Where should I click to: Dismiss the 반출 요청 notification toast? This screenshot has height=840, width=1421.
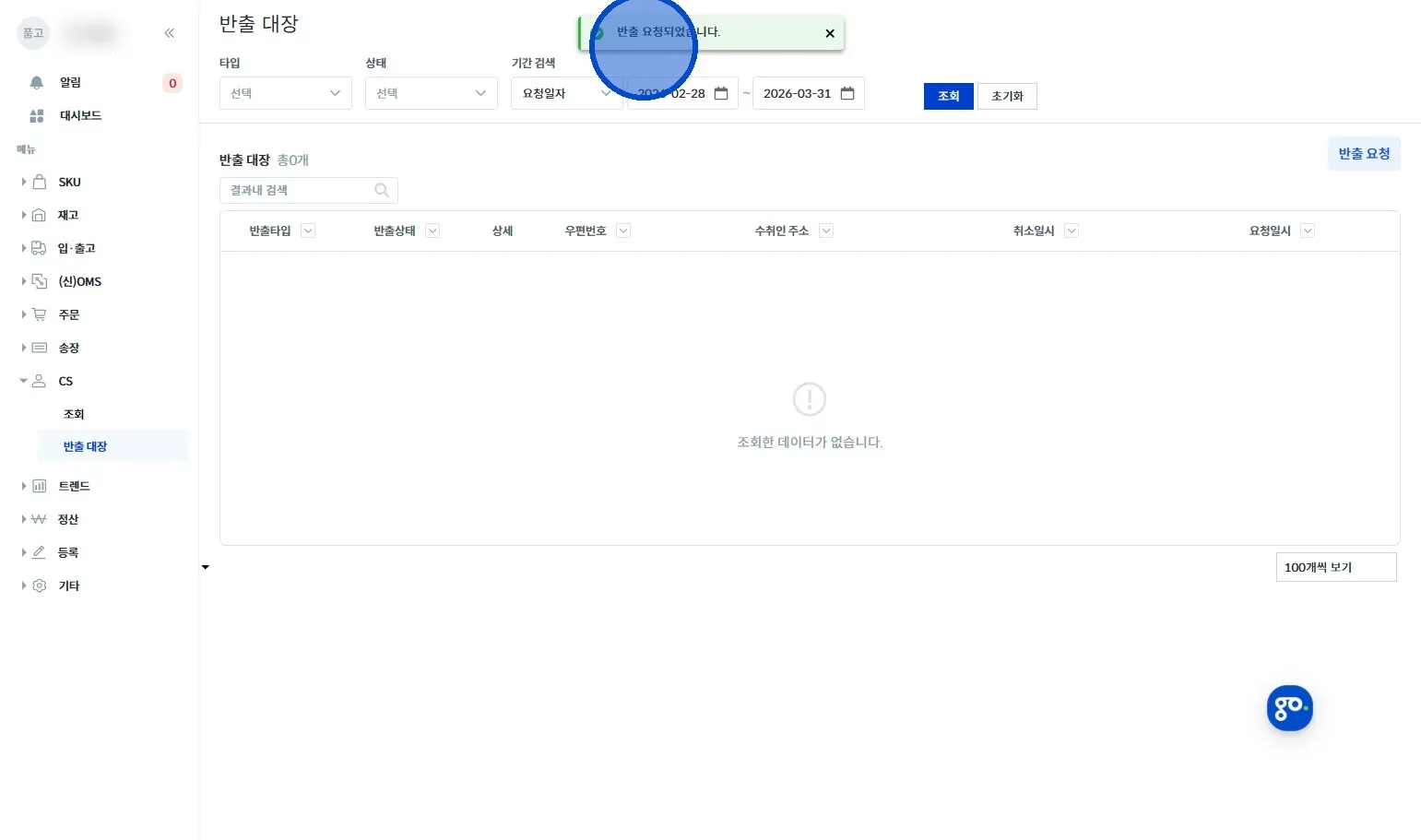830,33
